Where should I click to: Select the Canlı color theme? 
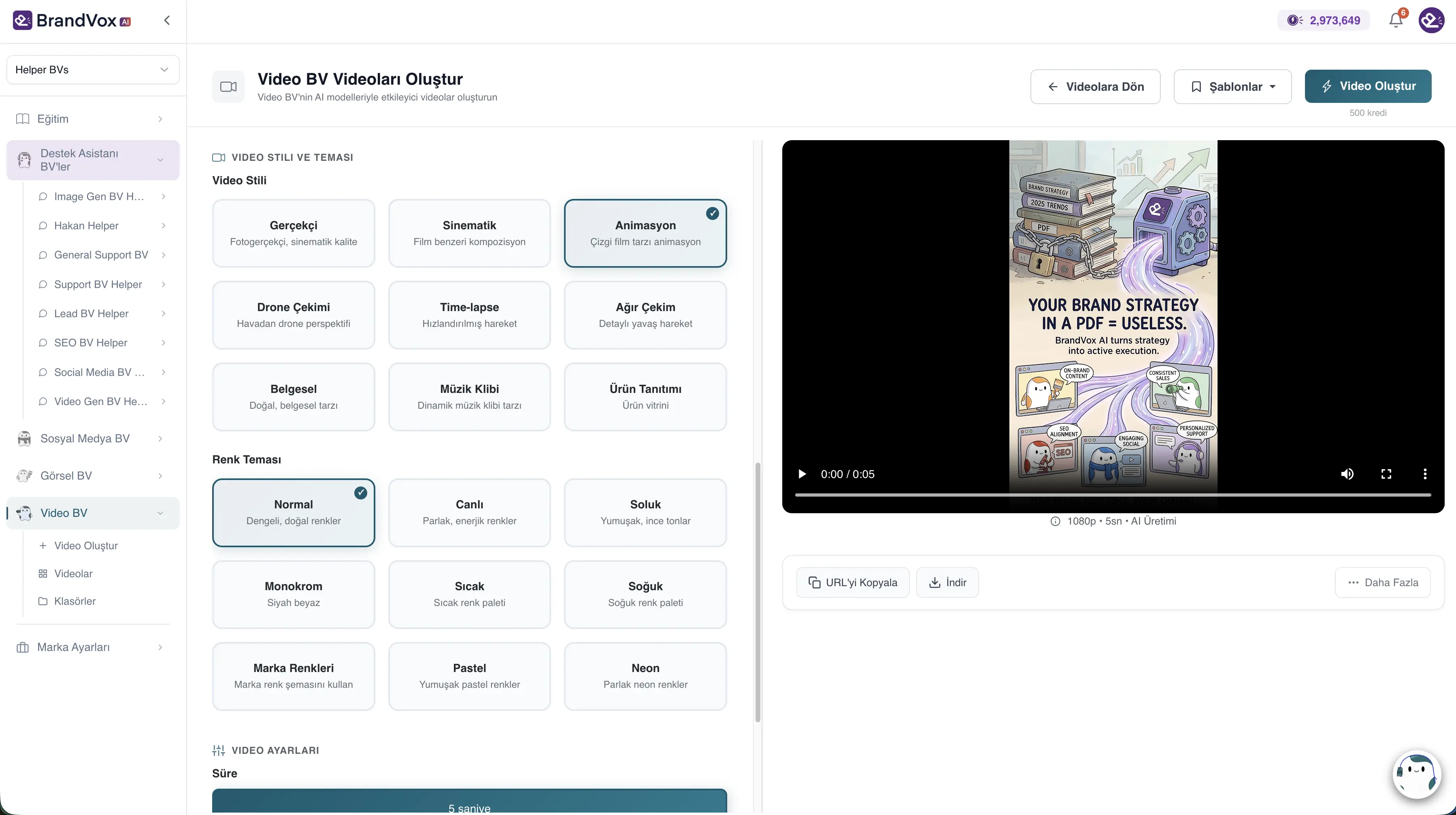tap(470, 512)
